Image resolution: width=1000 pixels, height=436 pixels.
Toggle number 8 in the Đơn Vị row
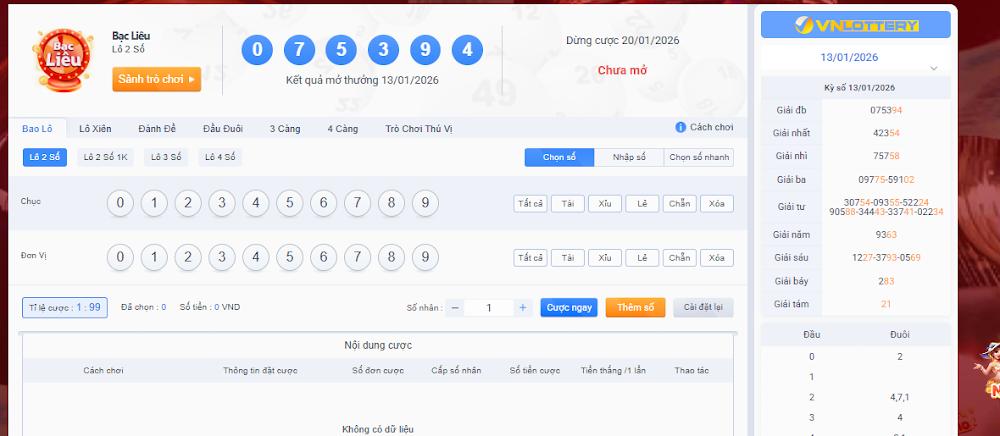pyautogui.click(x=391, y=258)
